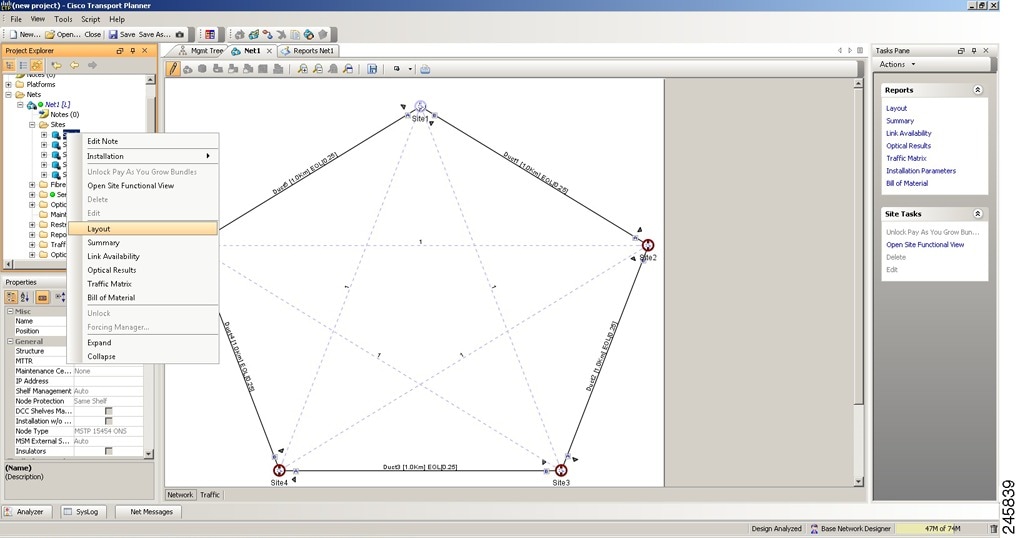The height and width of the screenshot is (538, 1020).
Task: Click Open Site Functional View in Site Tasks
Action: click(x=925, y=245)
